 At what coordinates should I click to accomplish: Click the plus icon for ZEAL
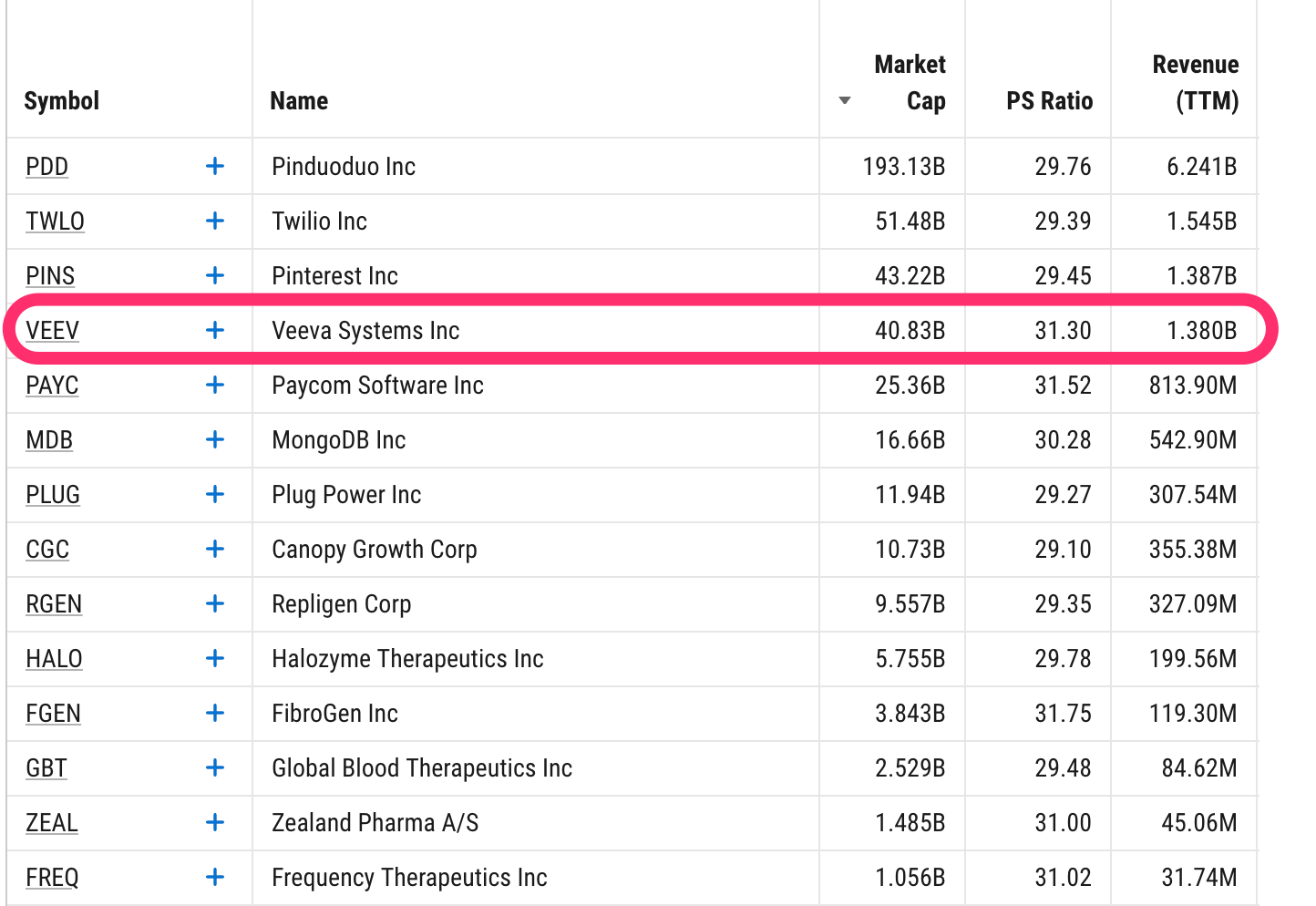(215, 822)
